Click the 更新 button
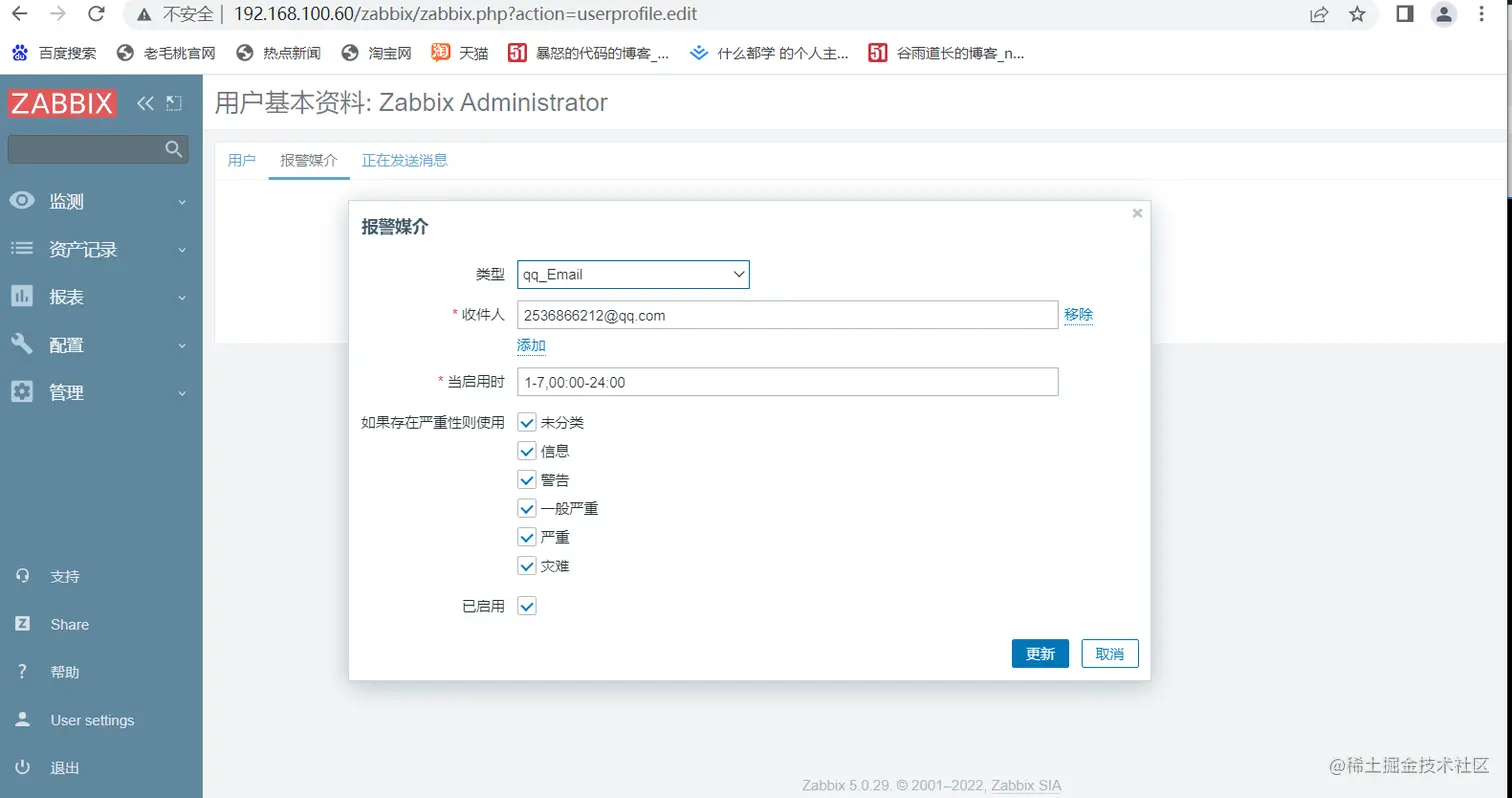 pyautogui.click(x=1040, y=654)
